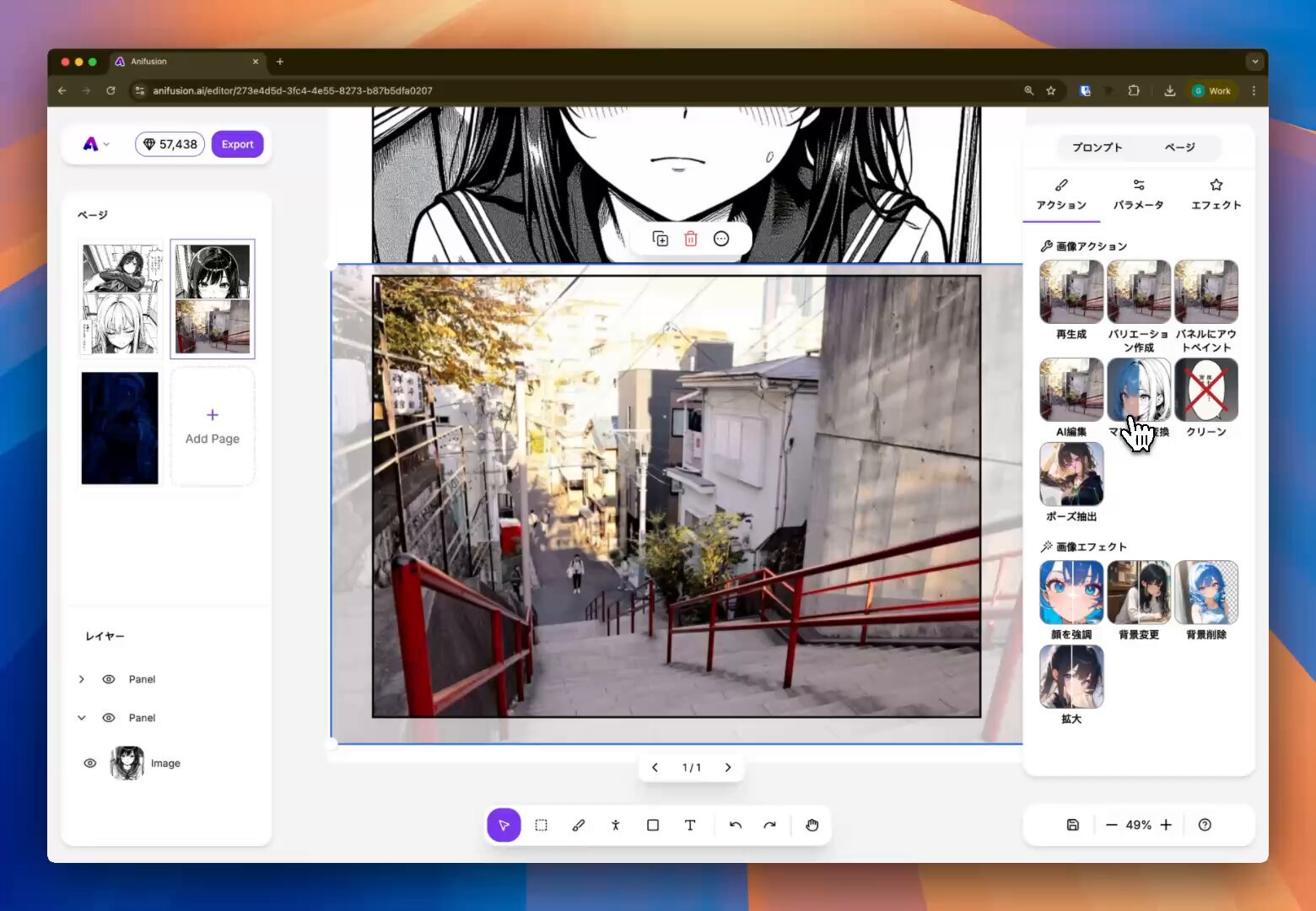Go to the next image variation
This screenshot has width=1316, height=911.
[x=728, y=768]
